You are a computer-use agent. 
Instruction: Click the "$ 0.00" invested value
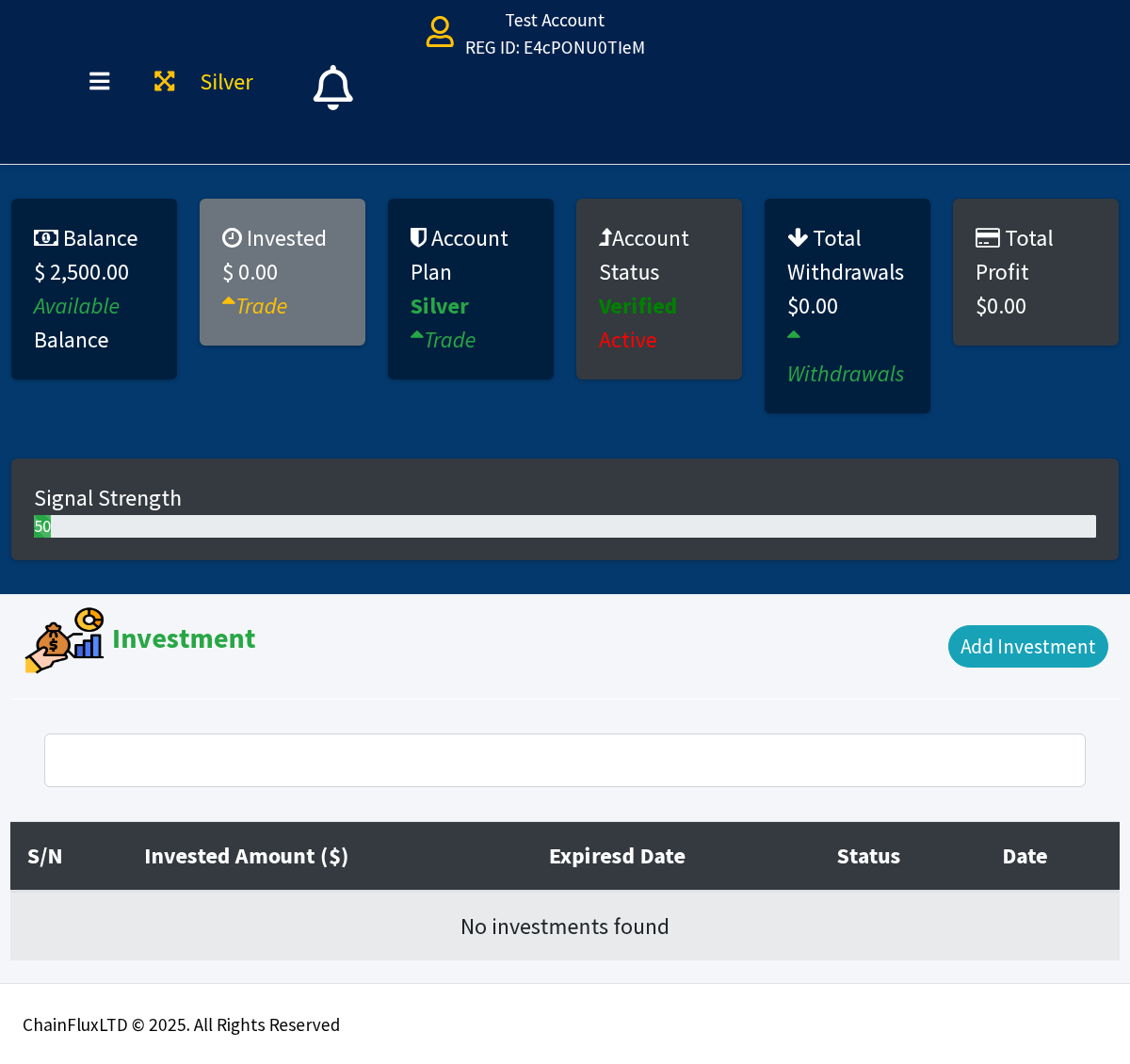pyautogui.click(x=250, y=272)
